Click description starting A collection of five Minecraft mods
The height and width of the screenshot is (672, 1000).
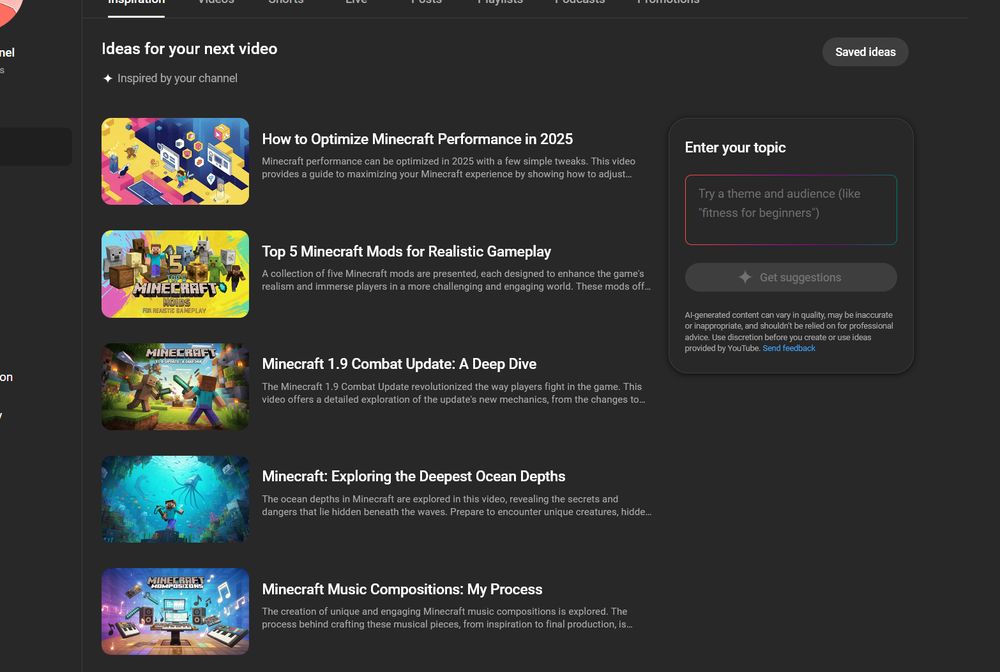pyautogui.click(x=456, y=280)
